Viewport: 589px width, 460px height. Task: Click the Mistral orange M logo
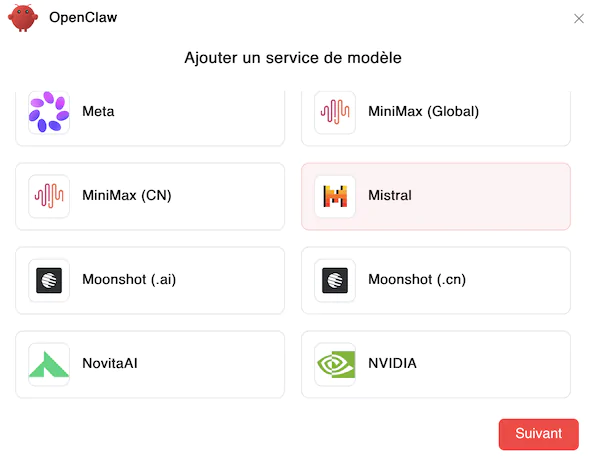[x=335, y=196]
